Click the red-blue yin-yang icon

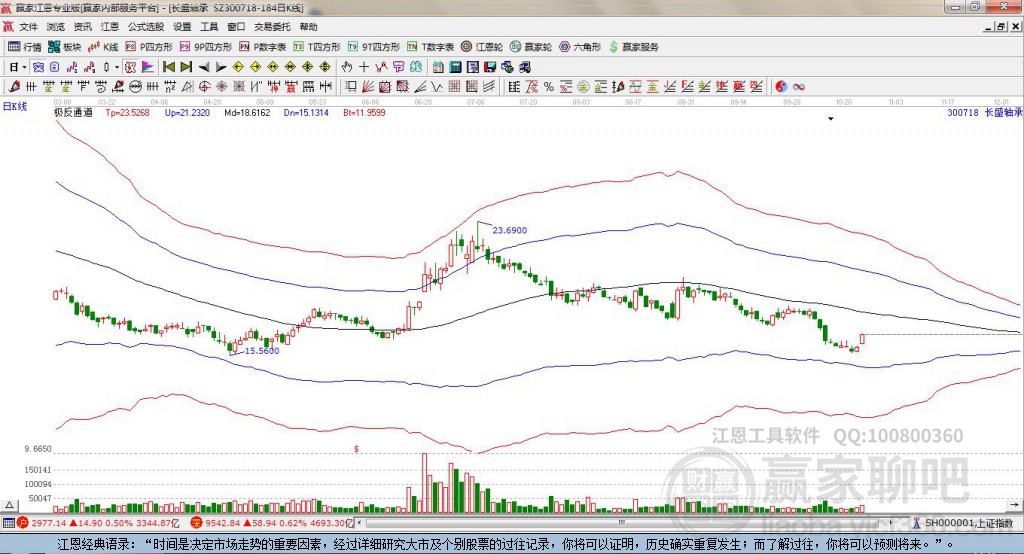781,86
